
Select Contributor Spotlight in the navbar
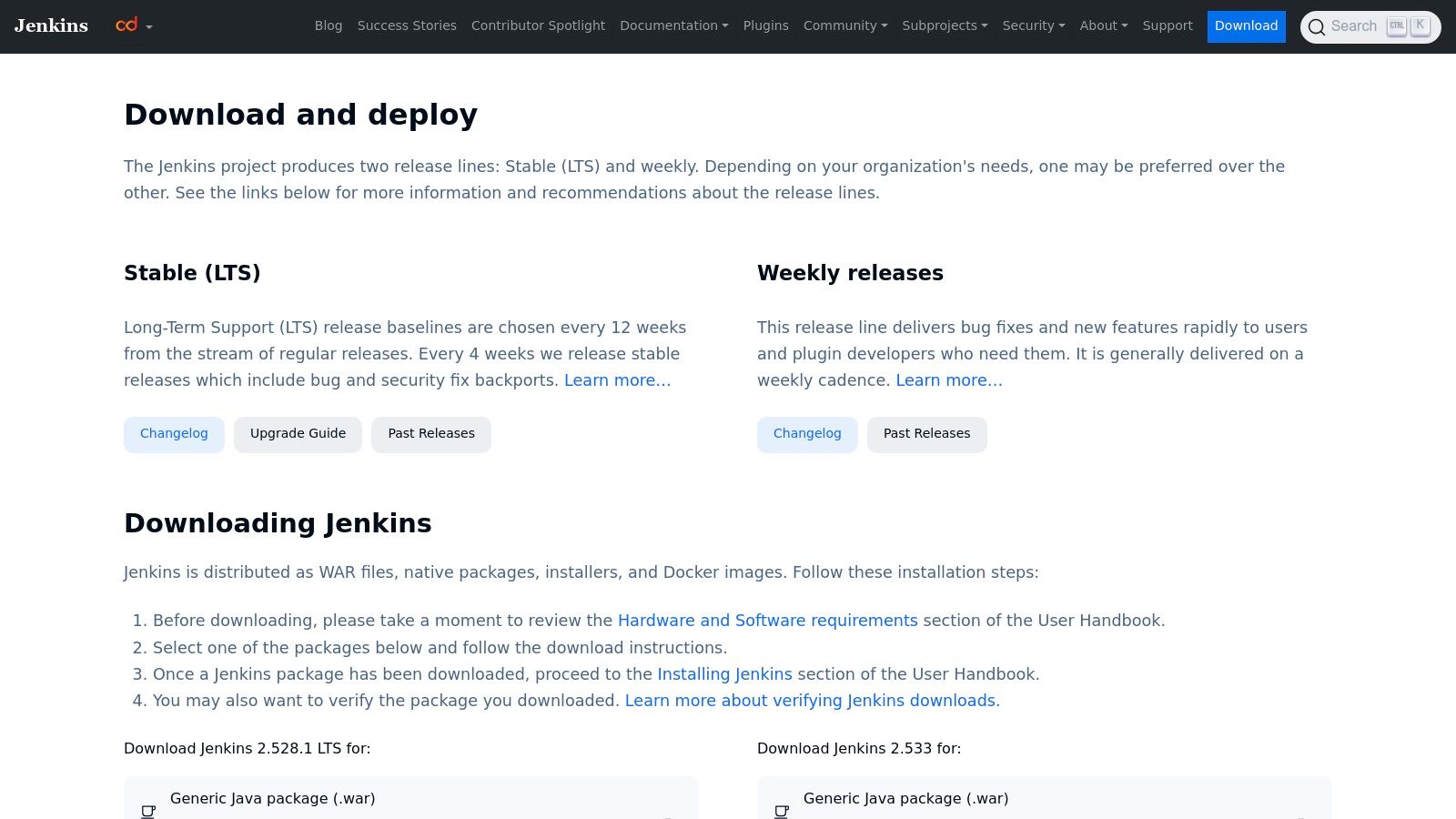(x=538, y=25)
